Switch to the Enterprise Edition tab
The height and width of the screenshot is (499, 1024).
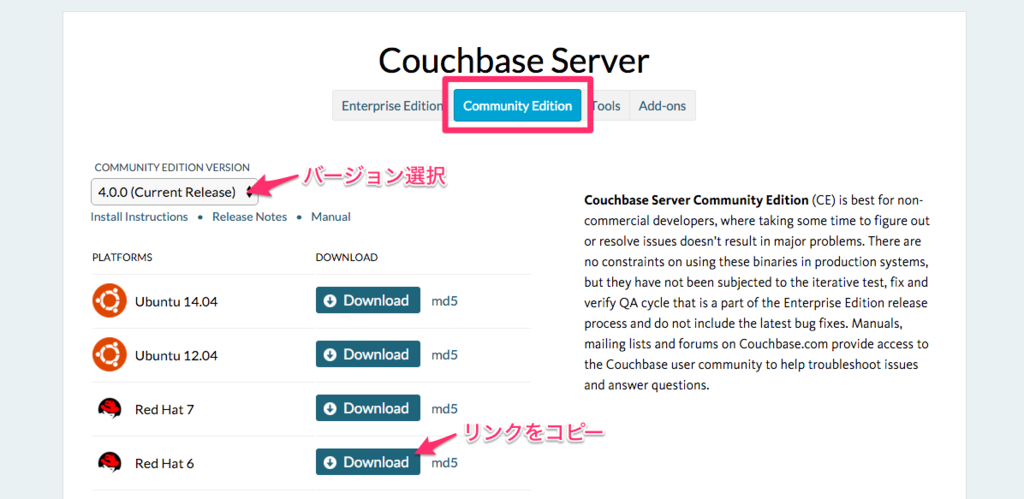click(392, 106)
